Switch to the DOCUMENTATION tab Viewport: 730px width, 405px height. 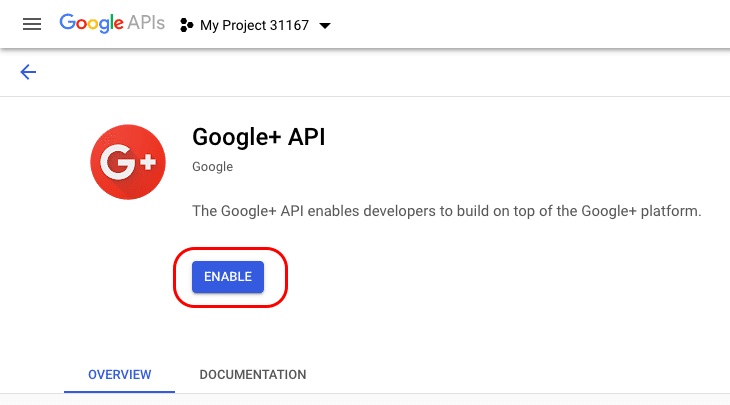click(253, 375)
